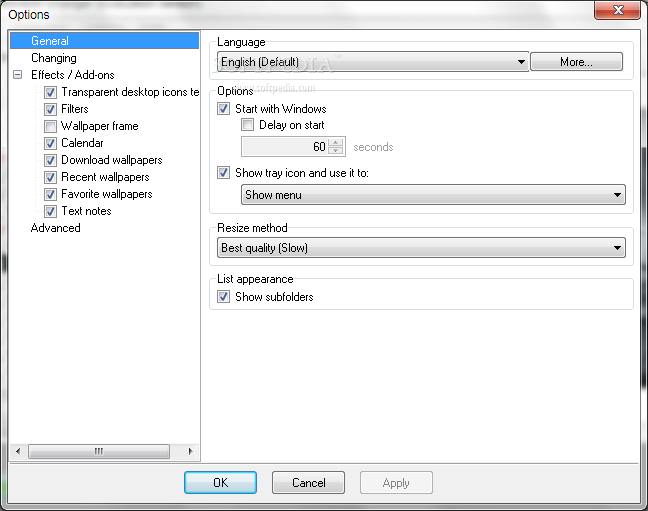The width and height of the screenshot is (648, 511).
Task: Enable the Wallpaper frame add-on
Action: pyautogui.click(x=50, y=126)
